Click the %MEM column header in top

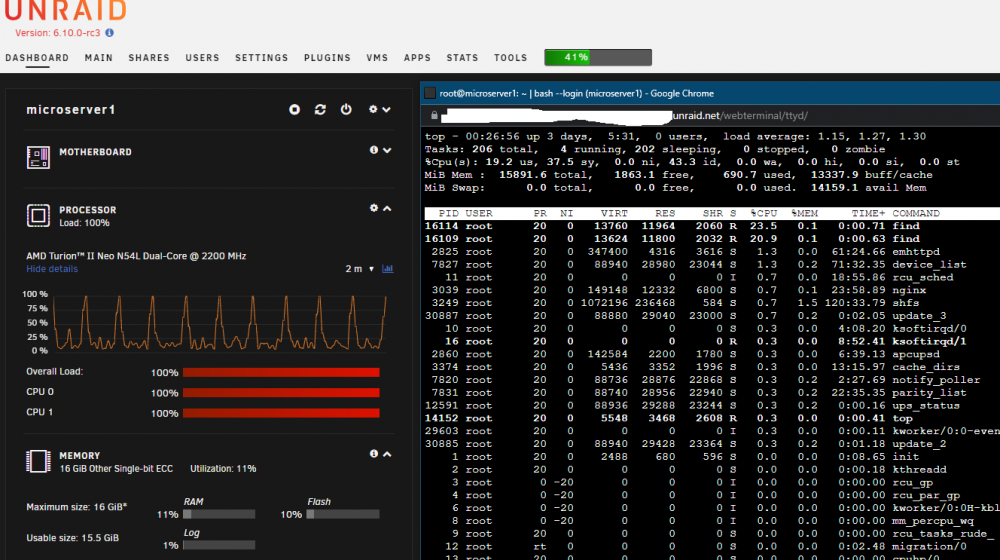(804, 213)
